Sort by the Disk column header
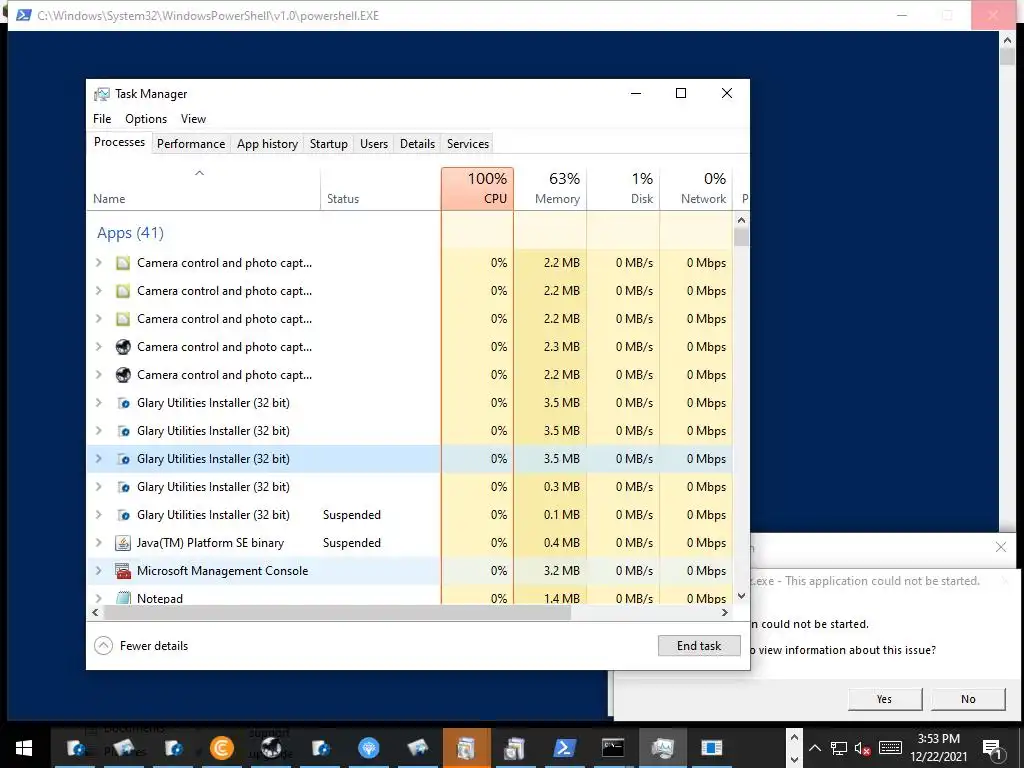Image resolution: width=1024 pixels, height=768 pixels. point(624,188)
